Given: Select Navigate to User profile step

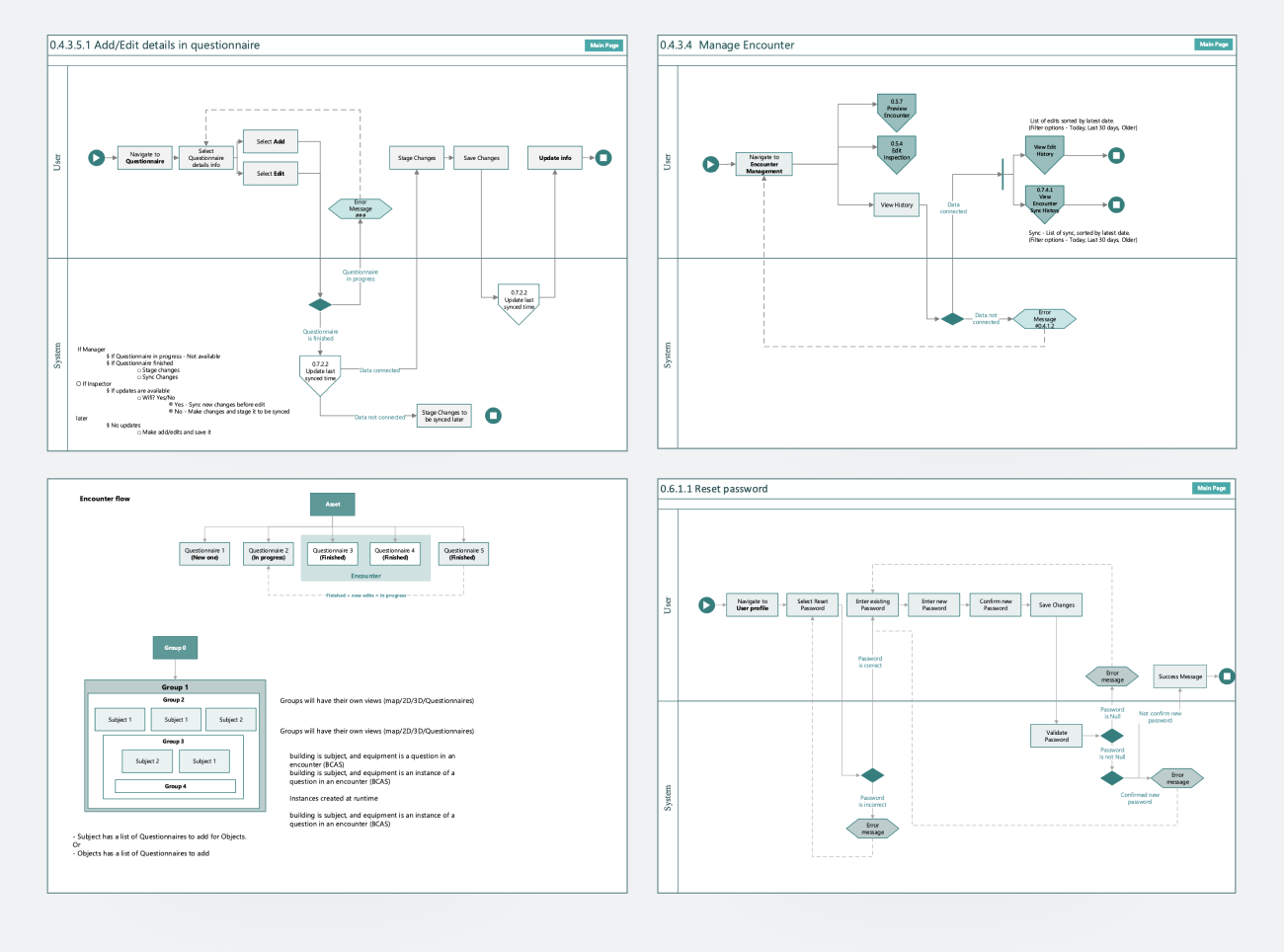Looking at the screenshot, I should tap(753, 605).
